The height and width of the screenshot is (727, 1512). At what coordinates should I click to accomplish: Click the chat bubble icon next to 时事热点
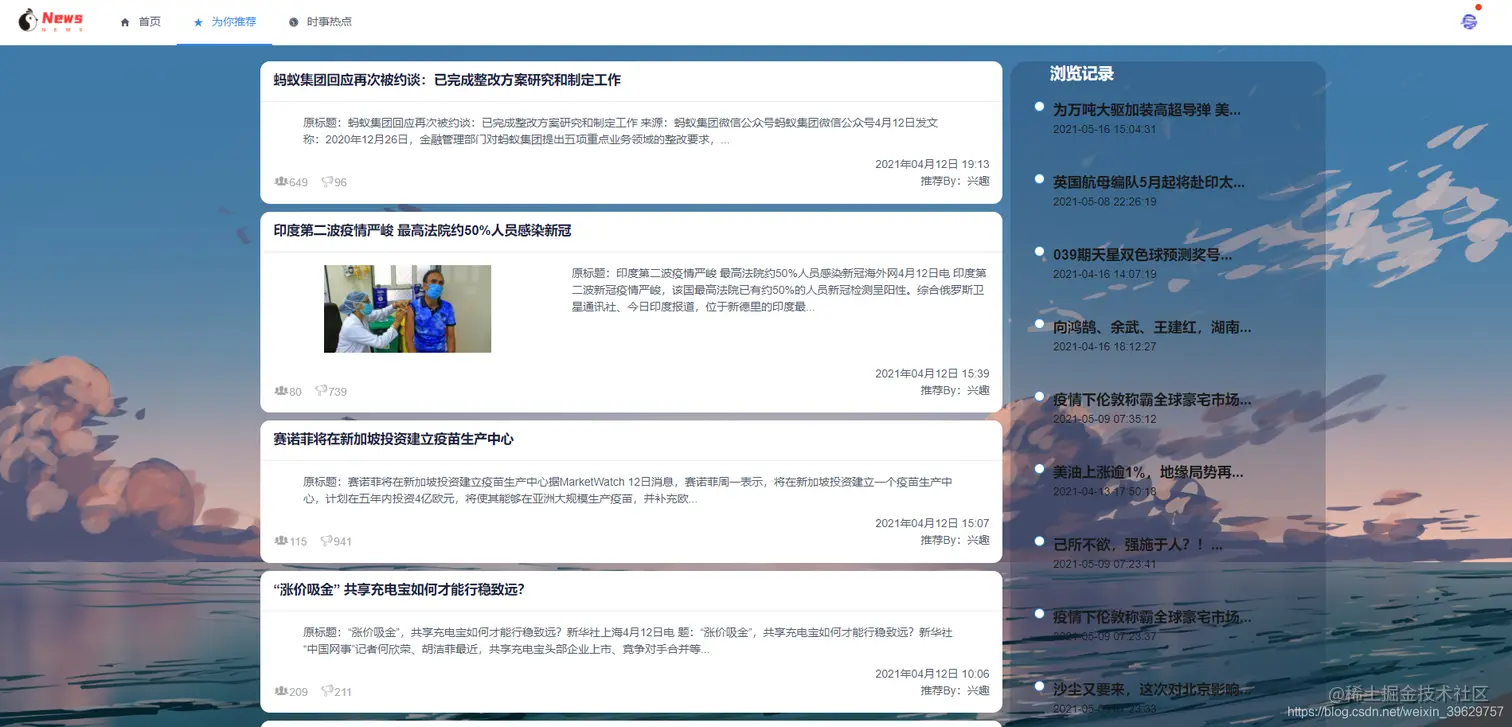tap(292, 20)
